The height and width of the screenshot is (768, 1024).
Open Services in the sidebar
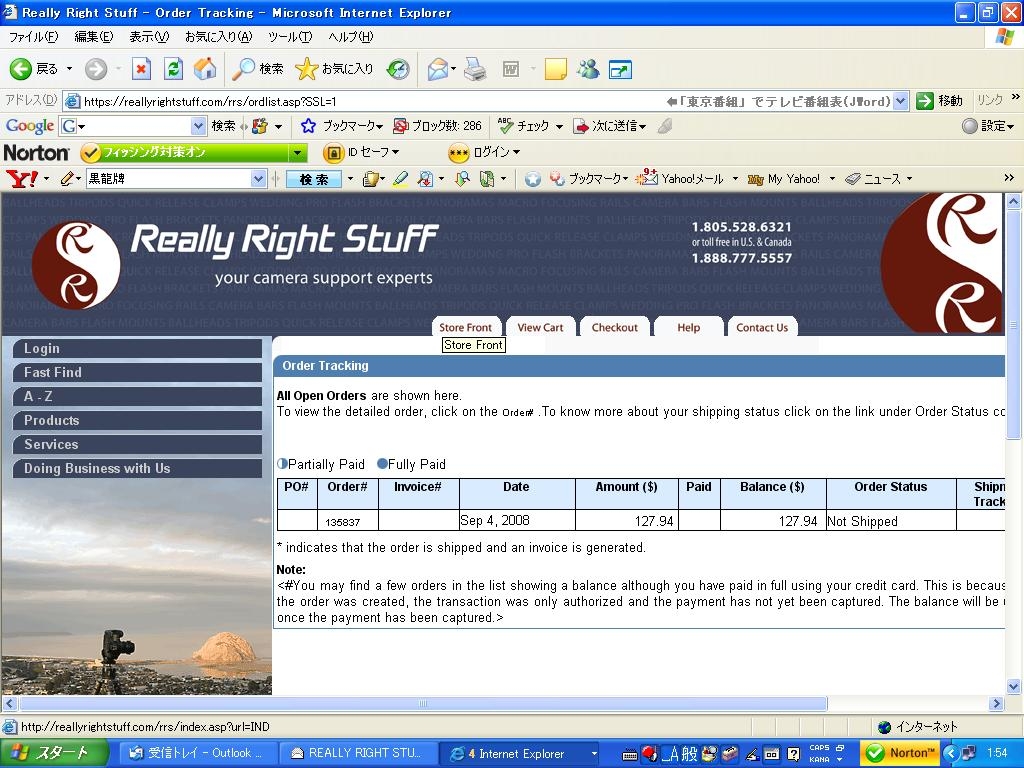coord(138,444)
